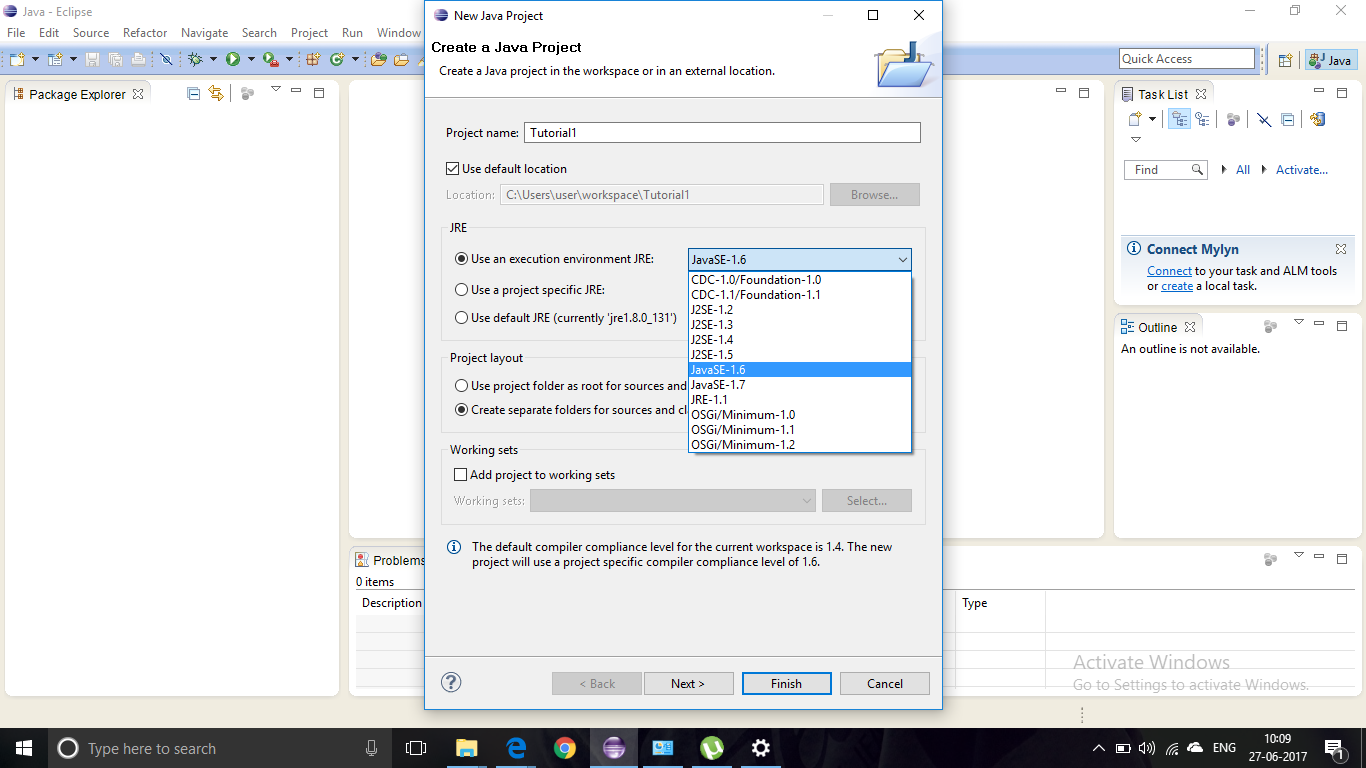The image size is (1366, 768).
Task: Toggle the Use default location checkbox
Action: [x=452, y=169]
